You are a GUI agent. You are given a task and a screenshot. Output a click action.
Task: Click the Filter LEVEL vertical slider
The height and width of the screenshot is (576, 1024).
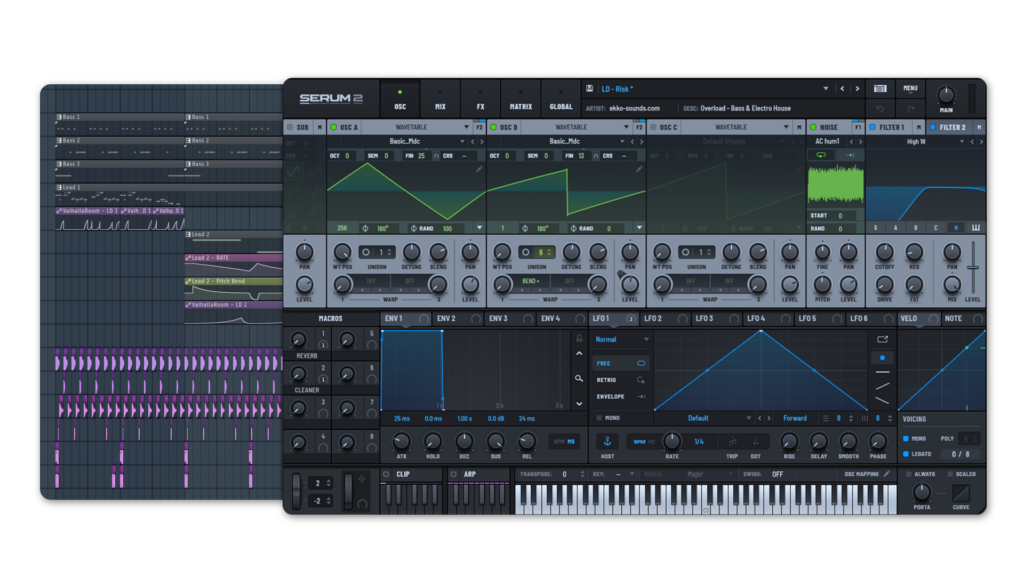(x=972, y=268)
